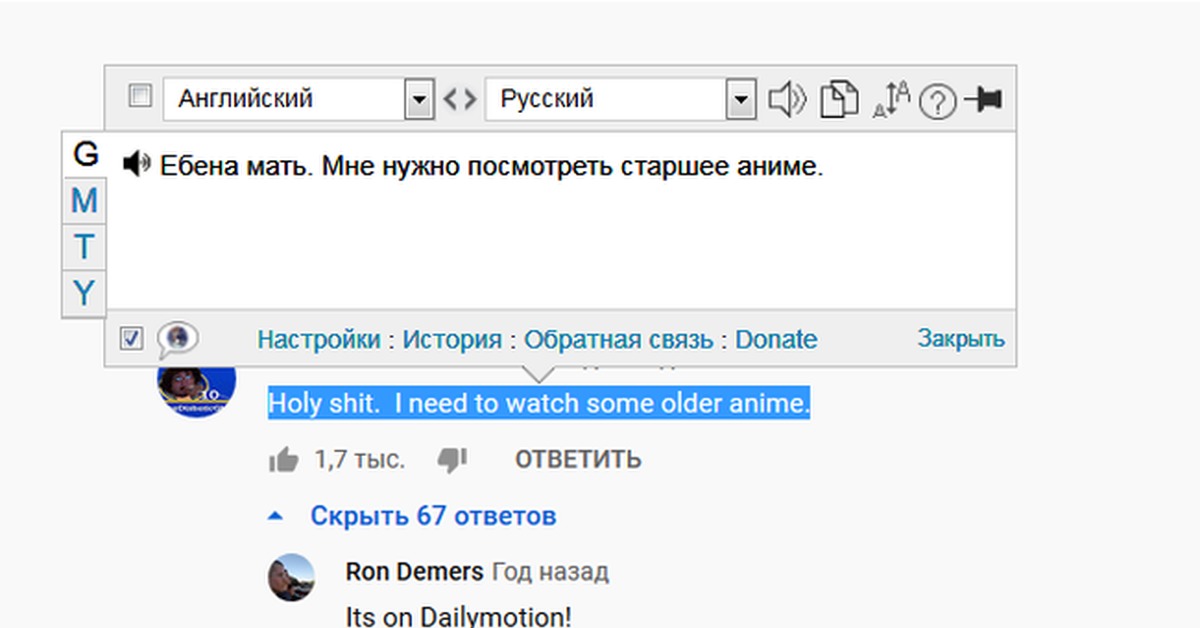Collapse replies via Скрыть 67 ответов
Screen dimensions: 1200x628
coord(432,516)
